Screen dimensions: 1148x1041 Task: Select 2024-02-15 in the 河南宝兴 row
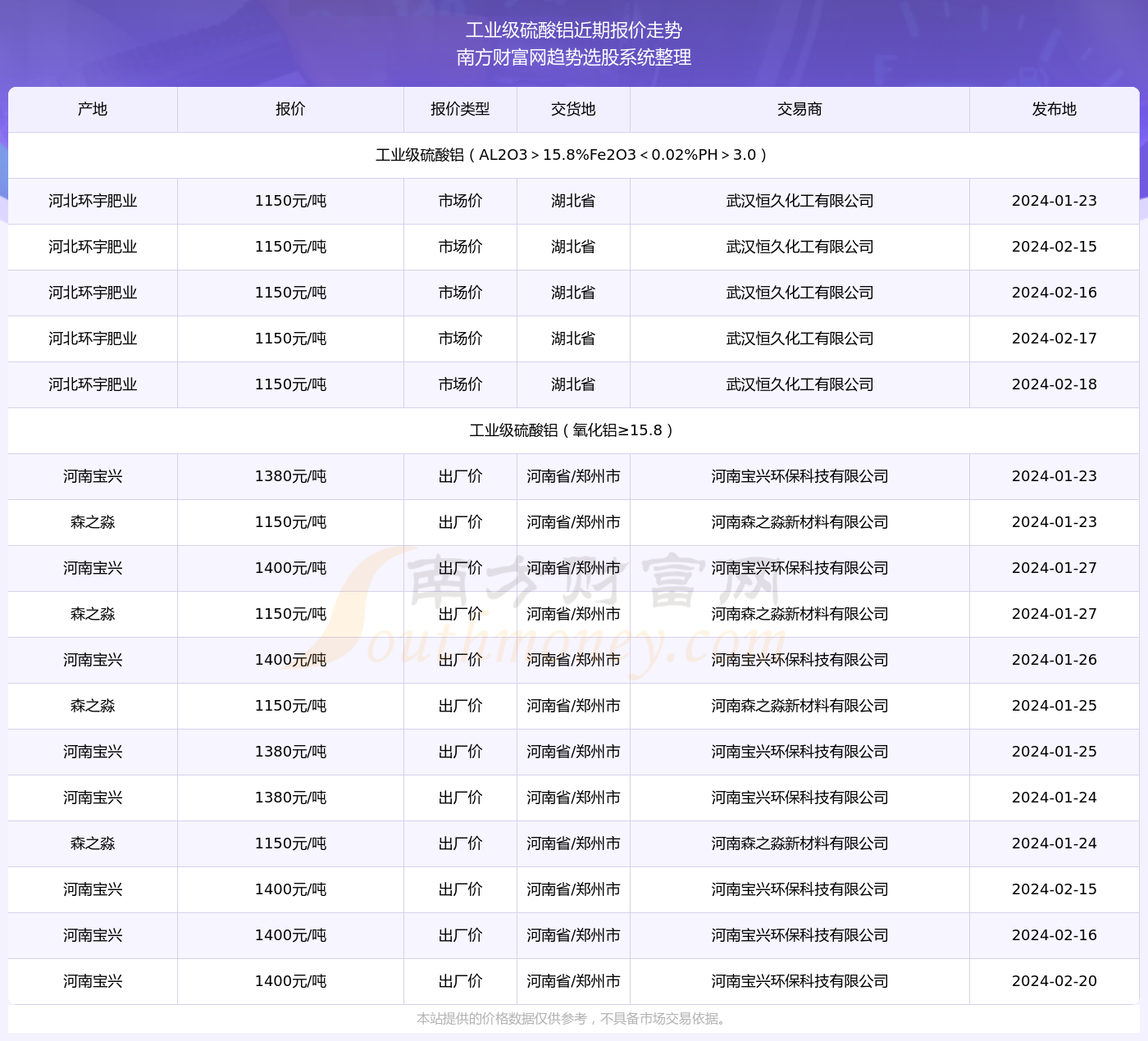[x=1055, y=889]
